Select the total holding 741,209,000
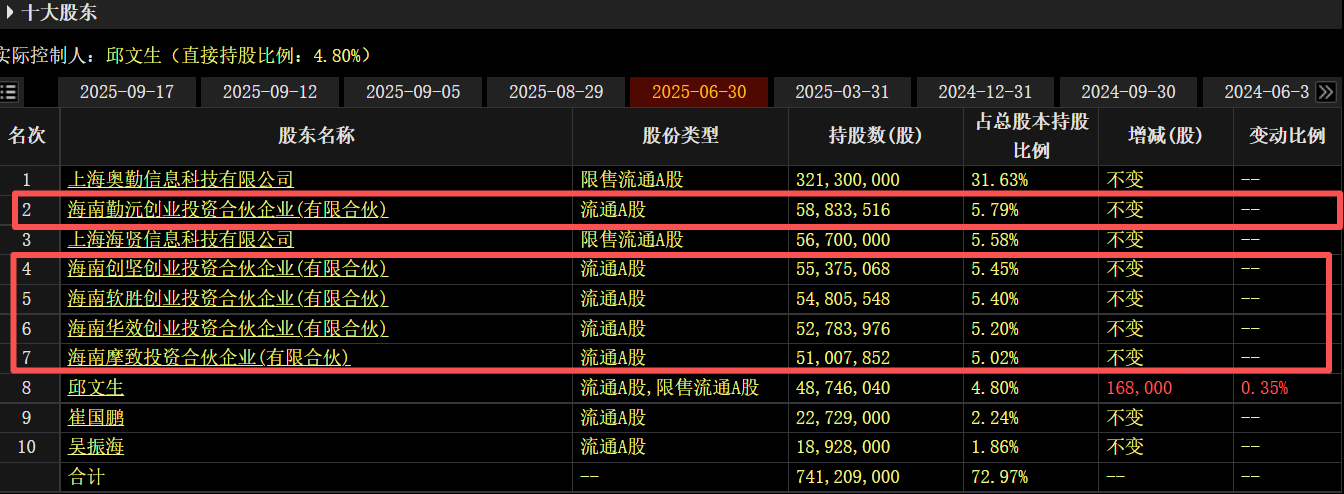The image size is (1344, 494). (848, 477)
